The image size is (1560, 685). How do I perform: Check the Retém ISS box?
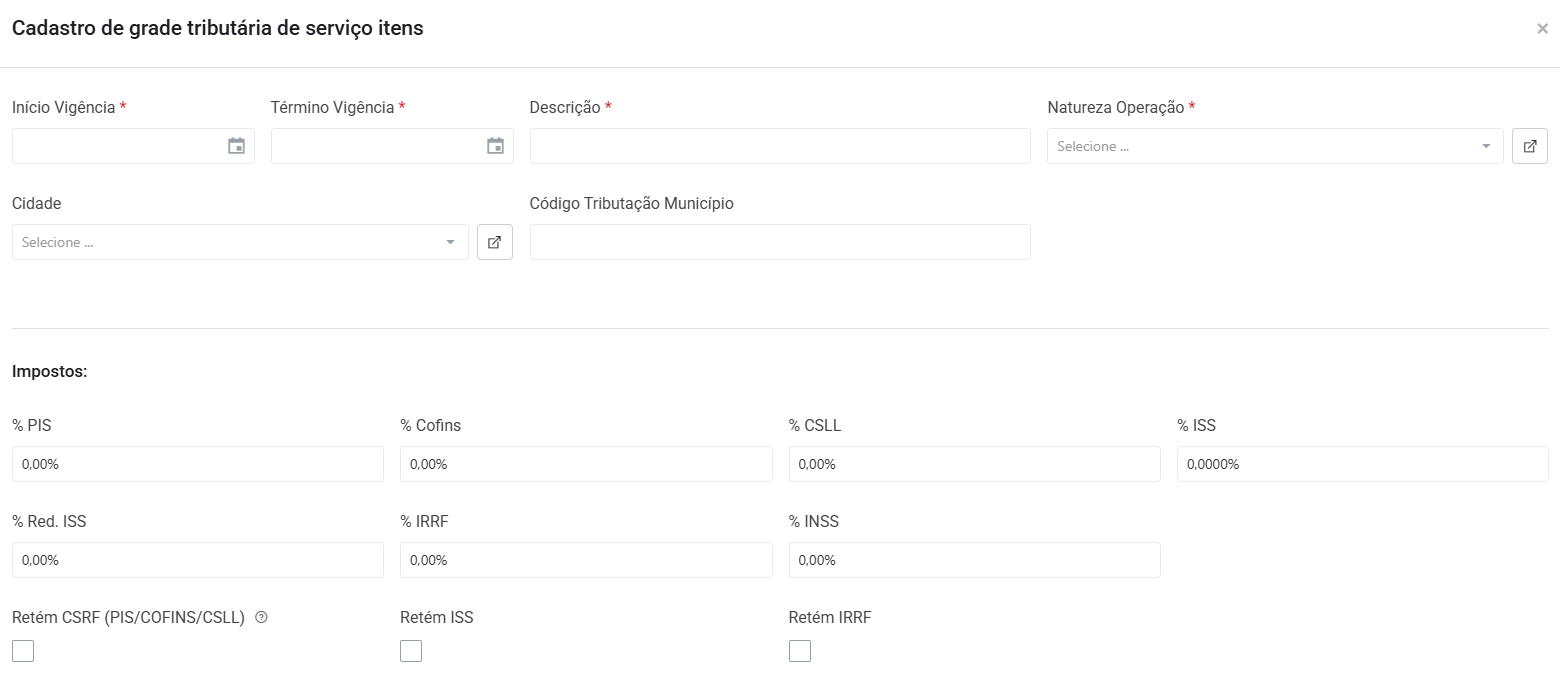411,651
